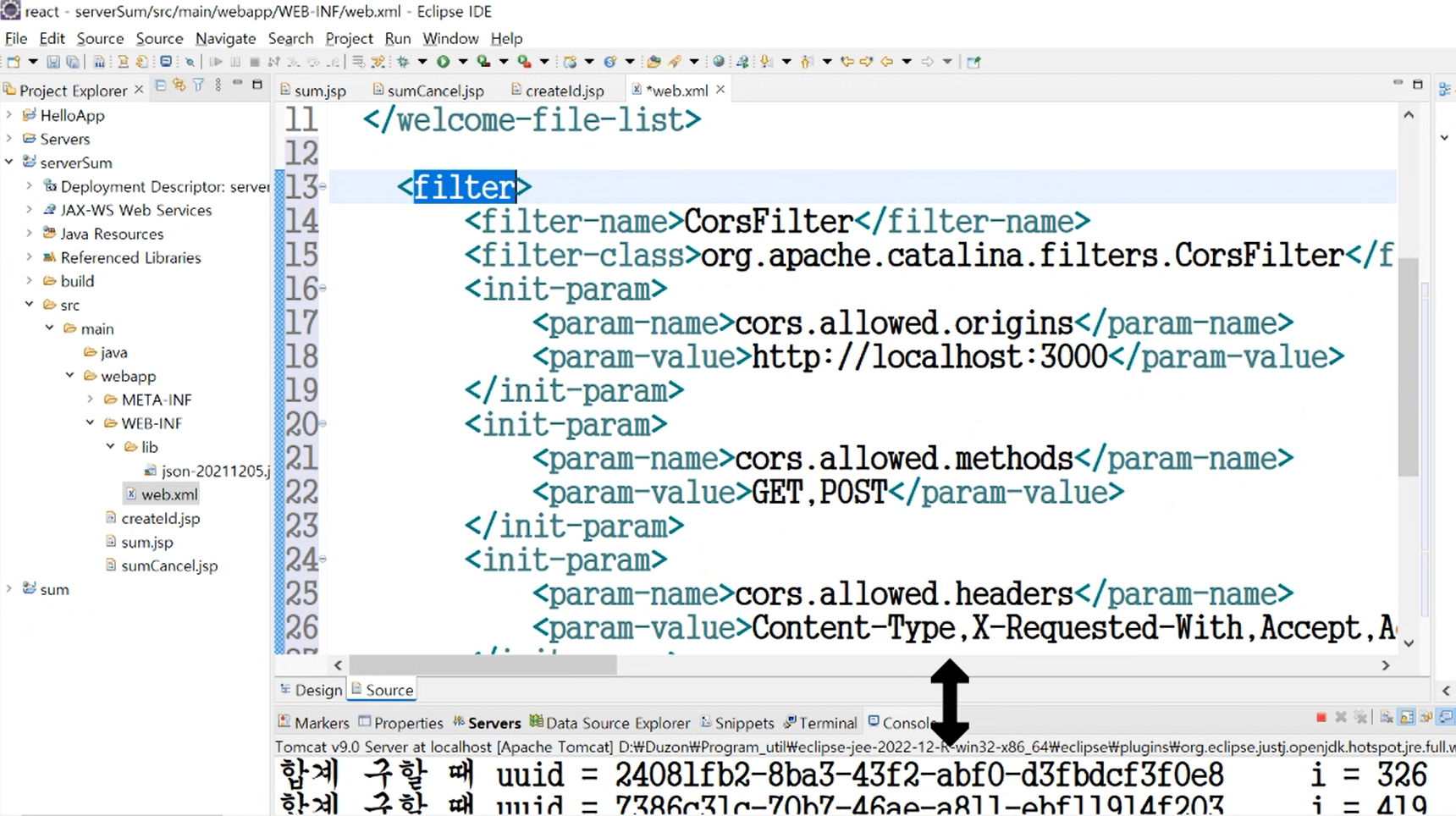Click the Console Remove Launch X icon
Image resolution: width=1456 pixels, height=816 pixels.
point(1341,718)
